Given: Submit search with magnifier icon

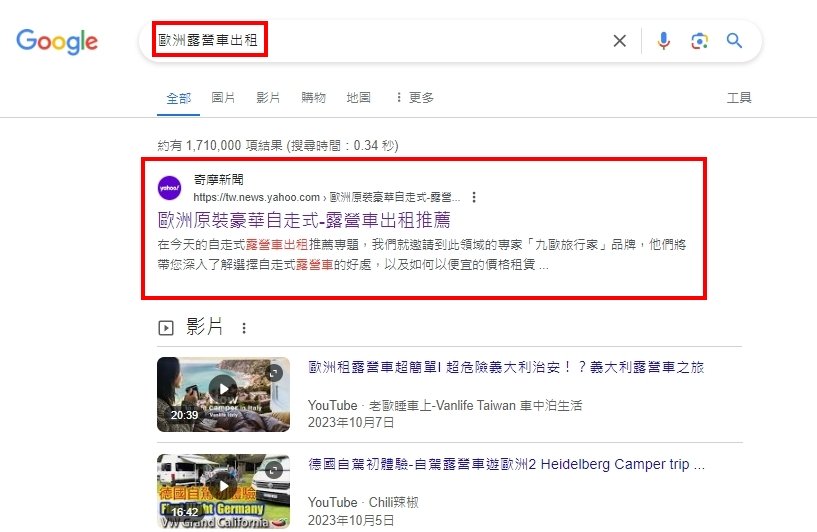Looking at the screenshot, I should click(x=734, y=41).
